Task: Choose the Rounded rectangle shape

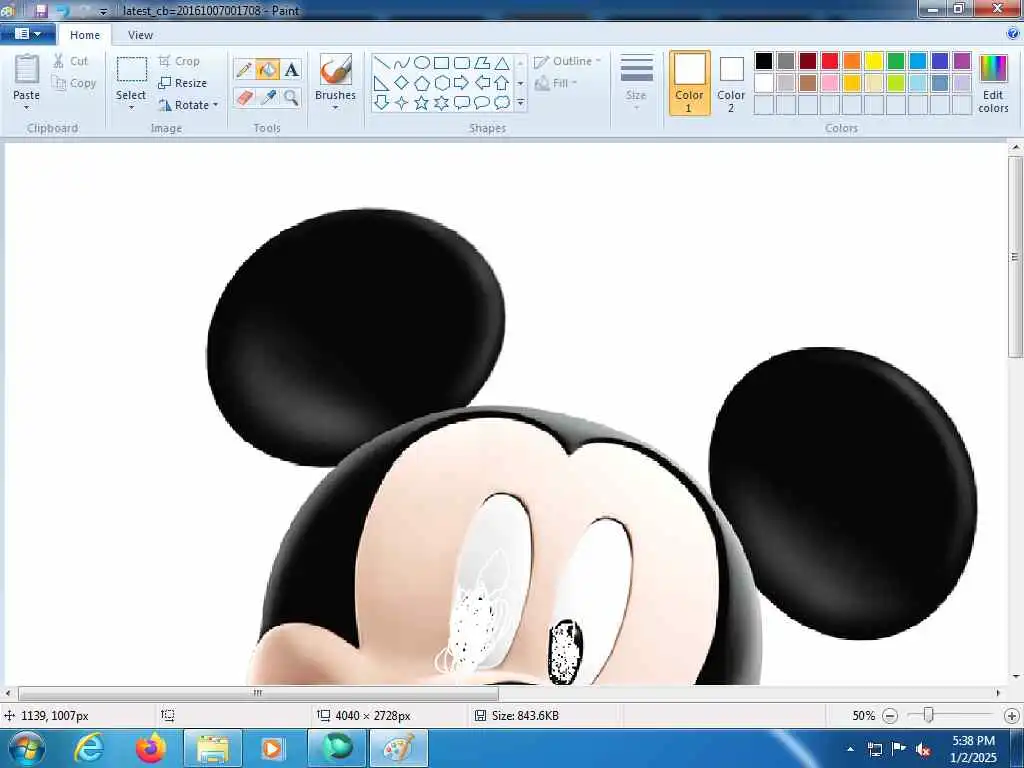Action: coord(462,63)
